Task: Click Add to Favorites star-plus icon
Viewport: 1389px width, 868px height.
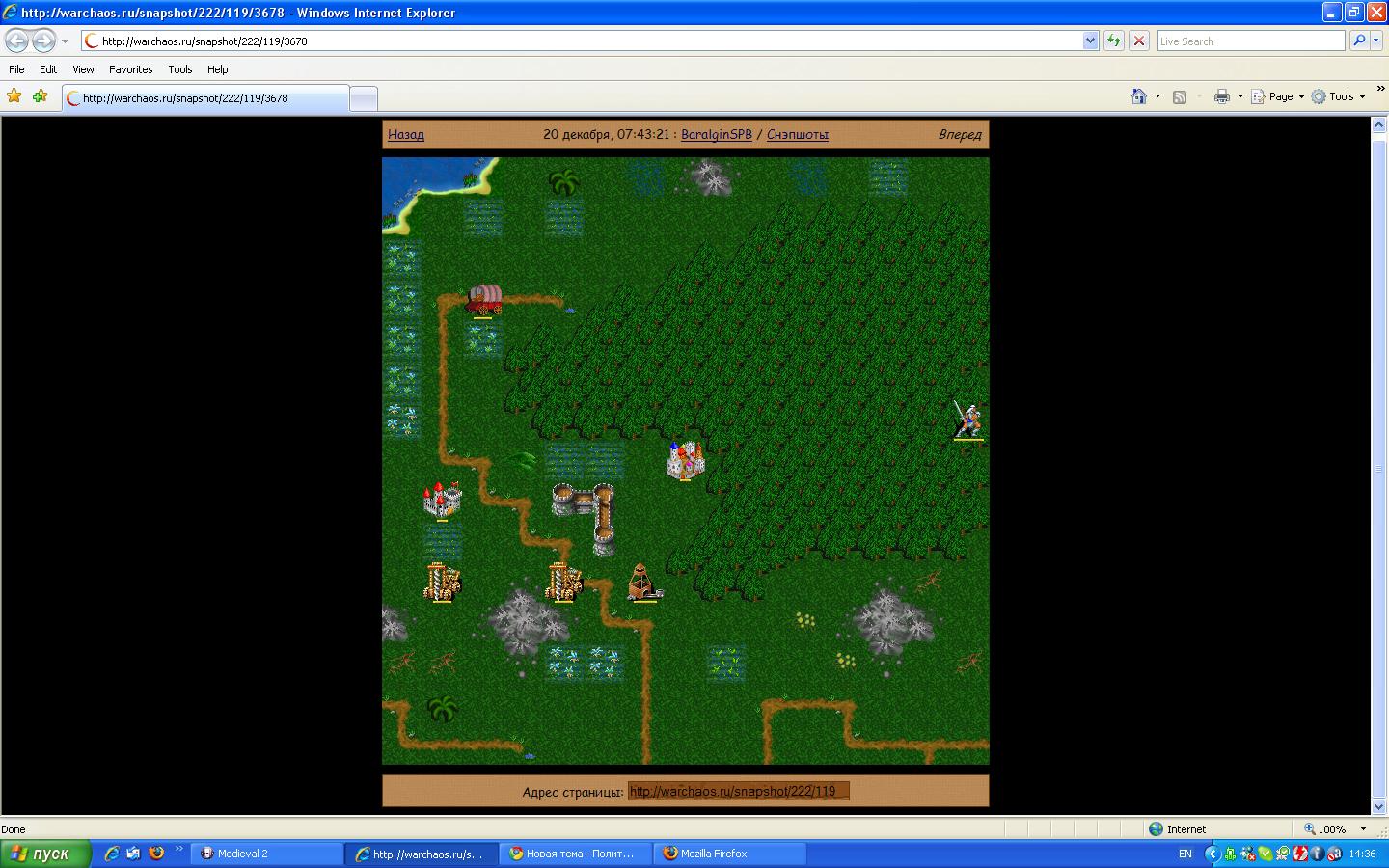Action: coord(40,96)
